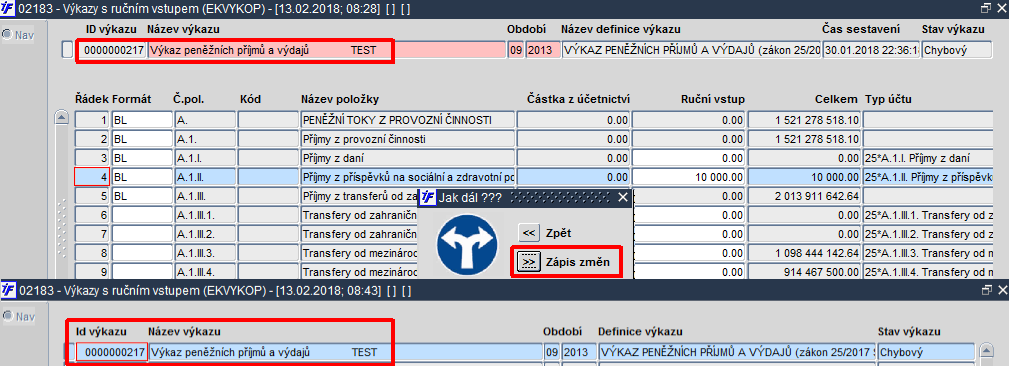This screenshot has height=366, width=1009.
Task: Click the scroll up arrow beside row 1
Action: pyautogui.click(x=62, y=118)
